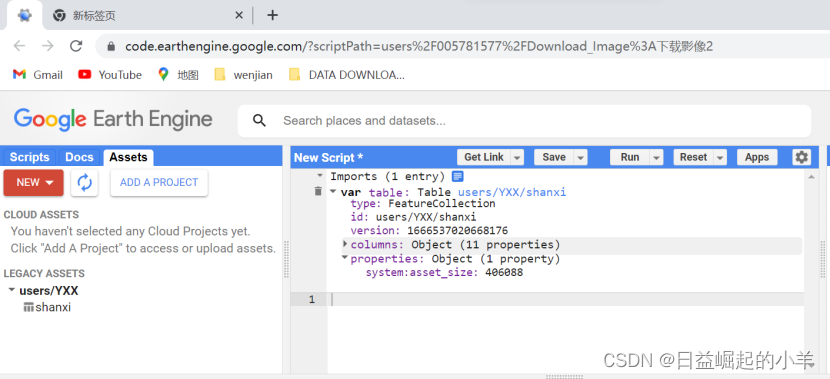The width and height of the screenshot is (830, 379).
Task: Open the 地图 maps bookmark
Action: tap(178, 75)
